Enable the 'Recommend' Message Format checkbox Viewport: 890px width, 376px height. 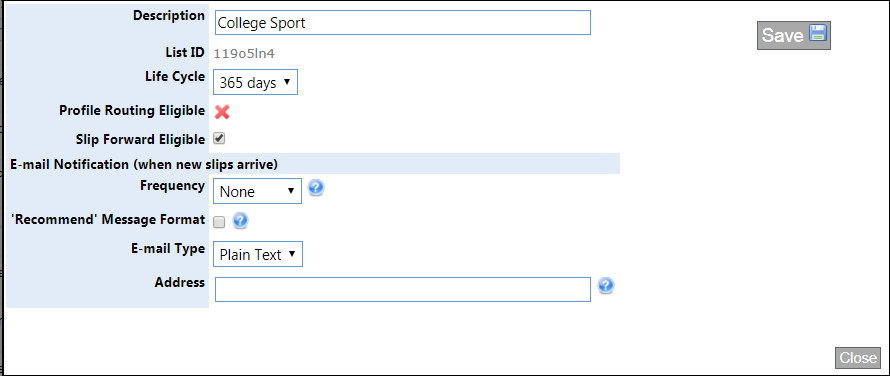point(219,222)
